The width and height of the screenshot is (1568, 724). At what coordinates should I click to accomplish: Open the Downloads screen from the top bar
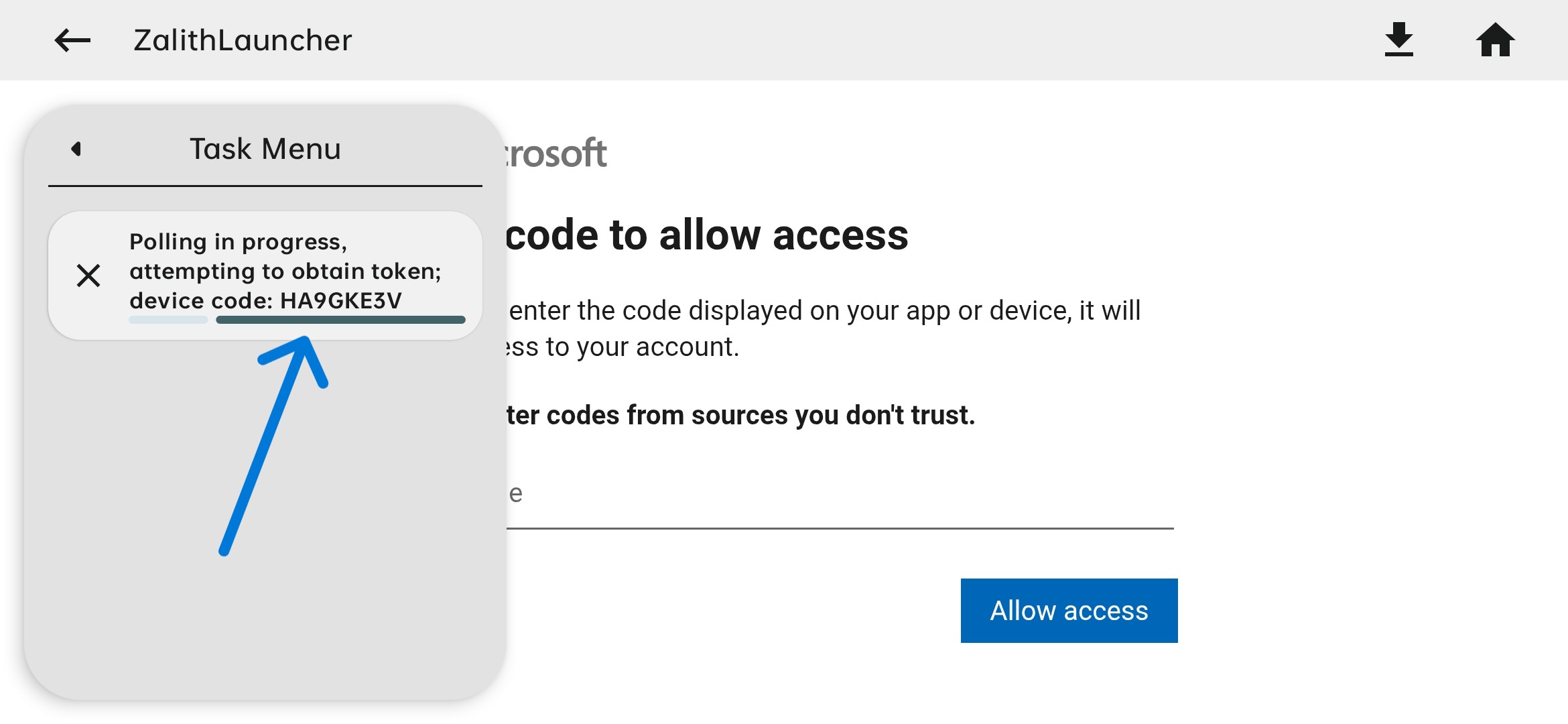click(x=1398, y=40)
